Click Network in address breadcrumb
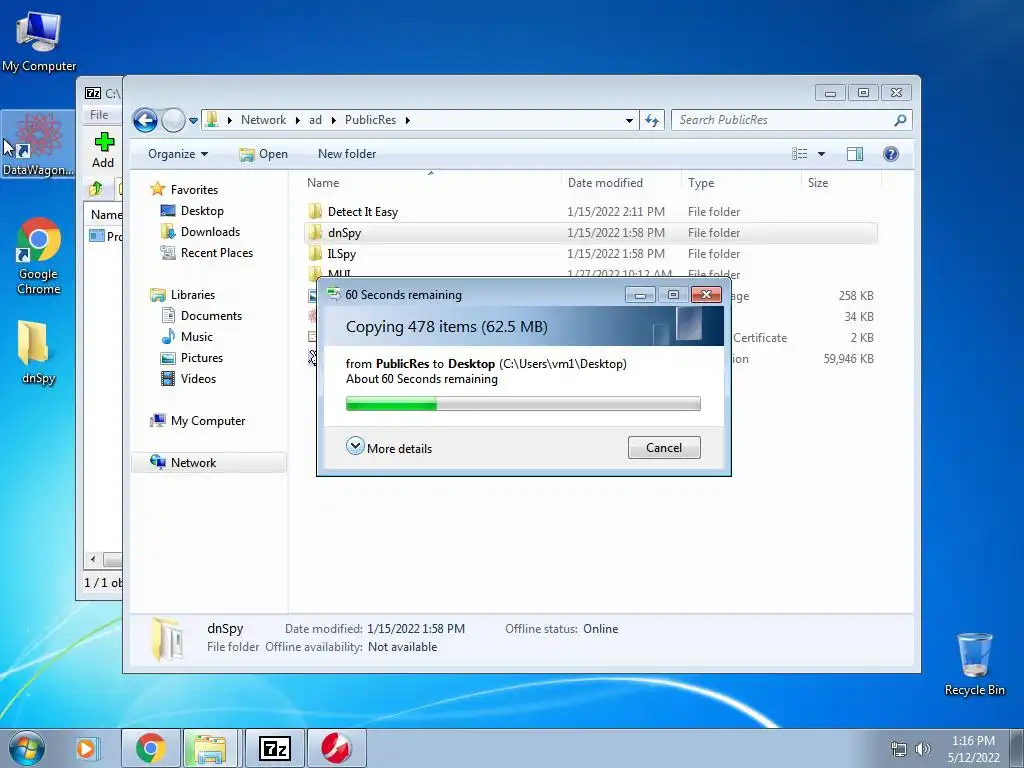The height and width of the screenshot is (768, 1024). (263, 120)
